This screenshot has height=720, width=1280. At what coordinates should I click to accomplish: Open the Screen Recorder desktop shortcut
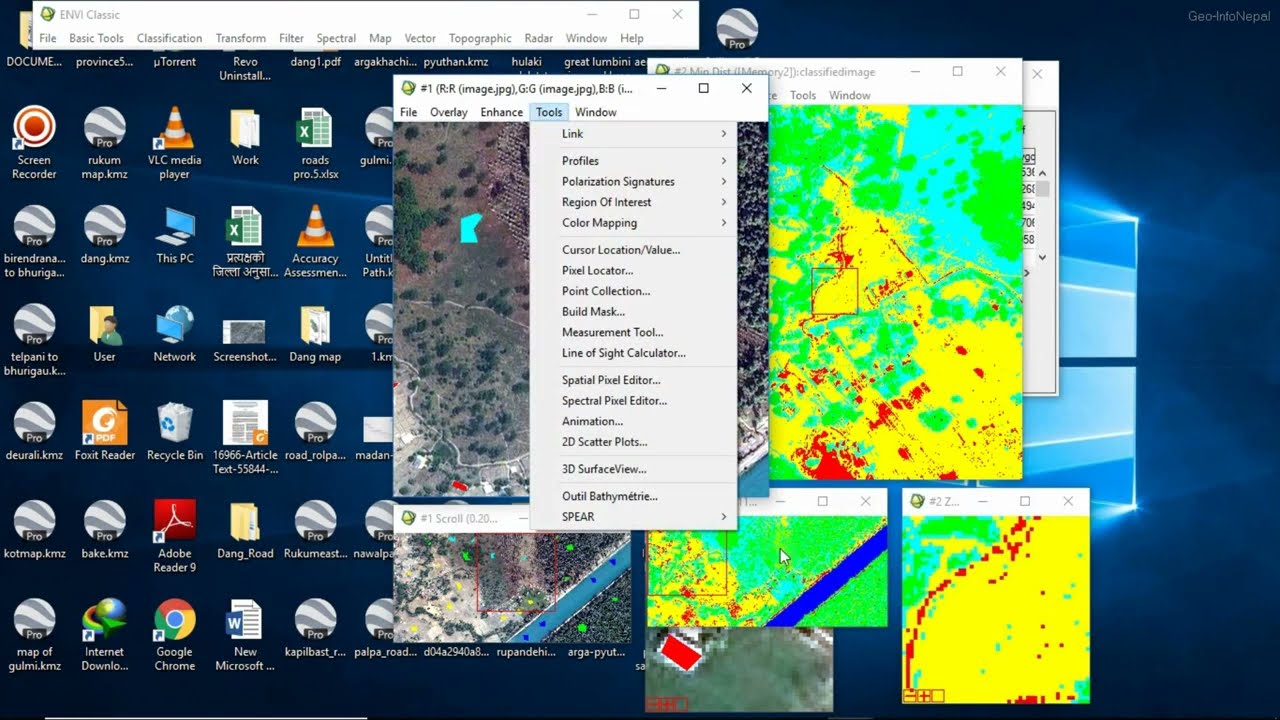(34, 143)
